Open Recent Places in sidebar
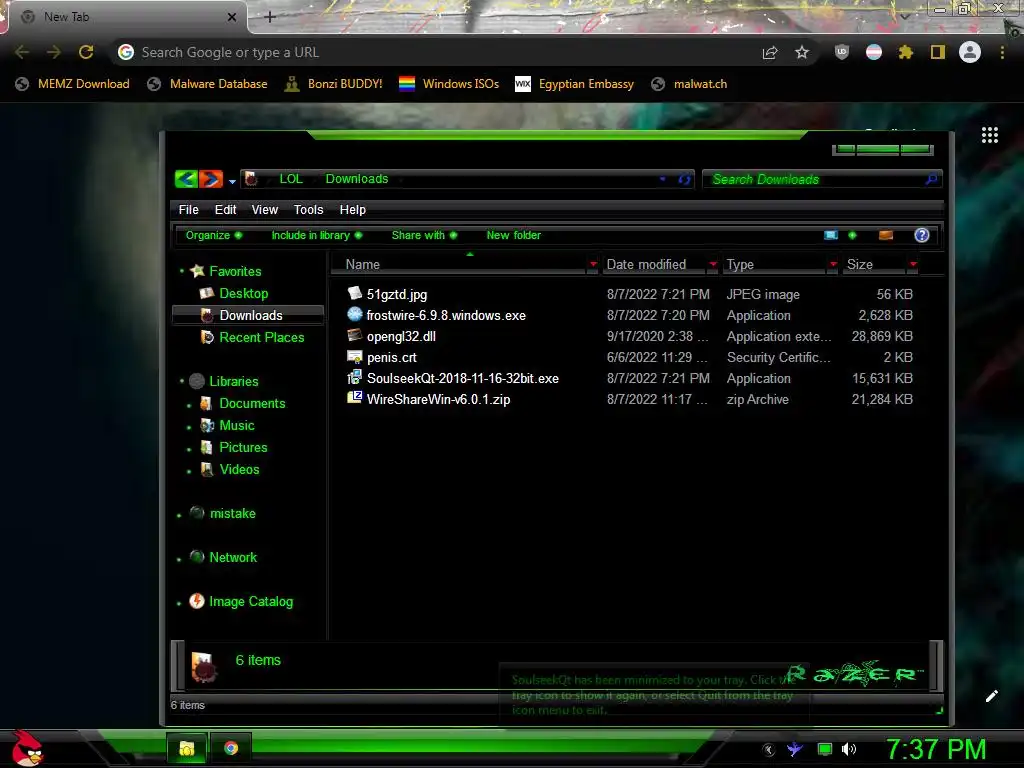The height and width of the screenshot is (768, 1024). (261, 338)
